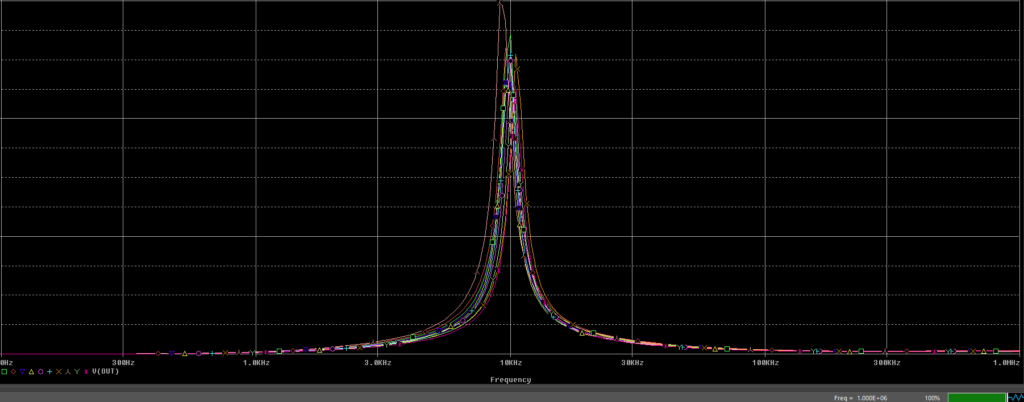Click the blue waveform icon in status bar

click(1013, 397)
